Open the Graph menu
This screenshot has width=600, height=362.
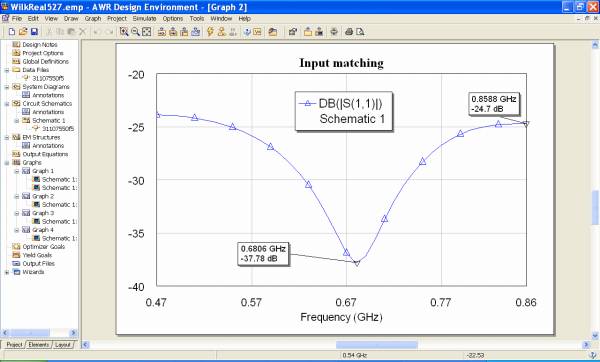(x=93, y=18)
